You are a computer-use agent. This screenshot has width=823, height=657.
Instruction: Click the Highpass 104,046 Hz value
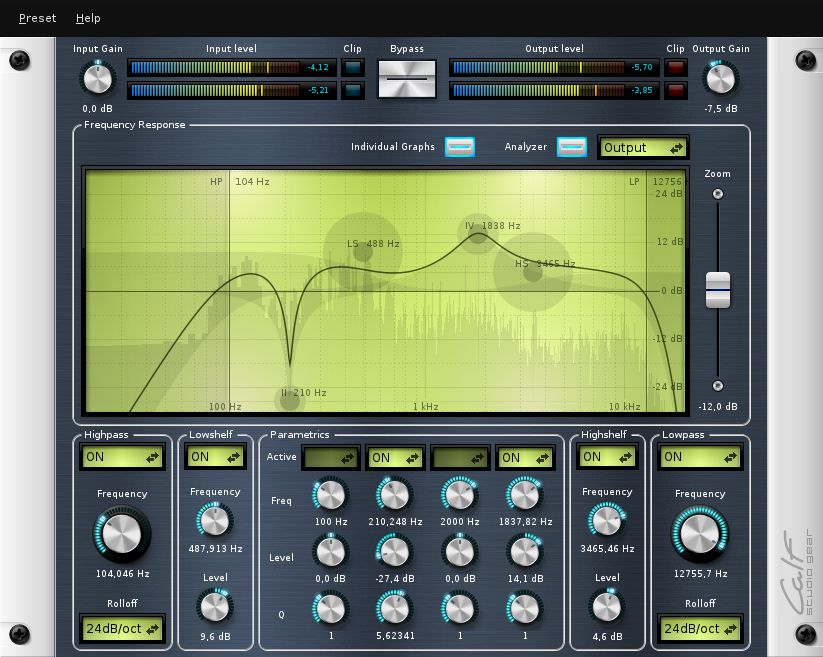pos(122,574)
